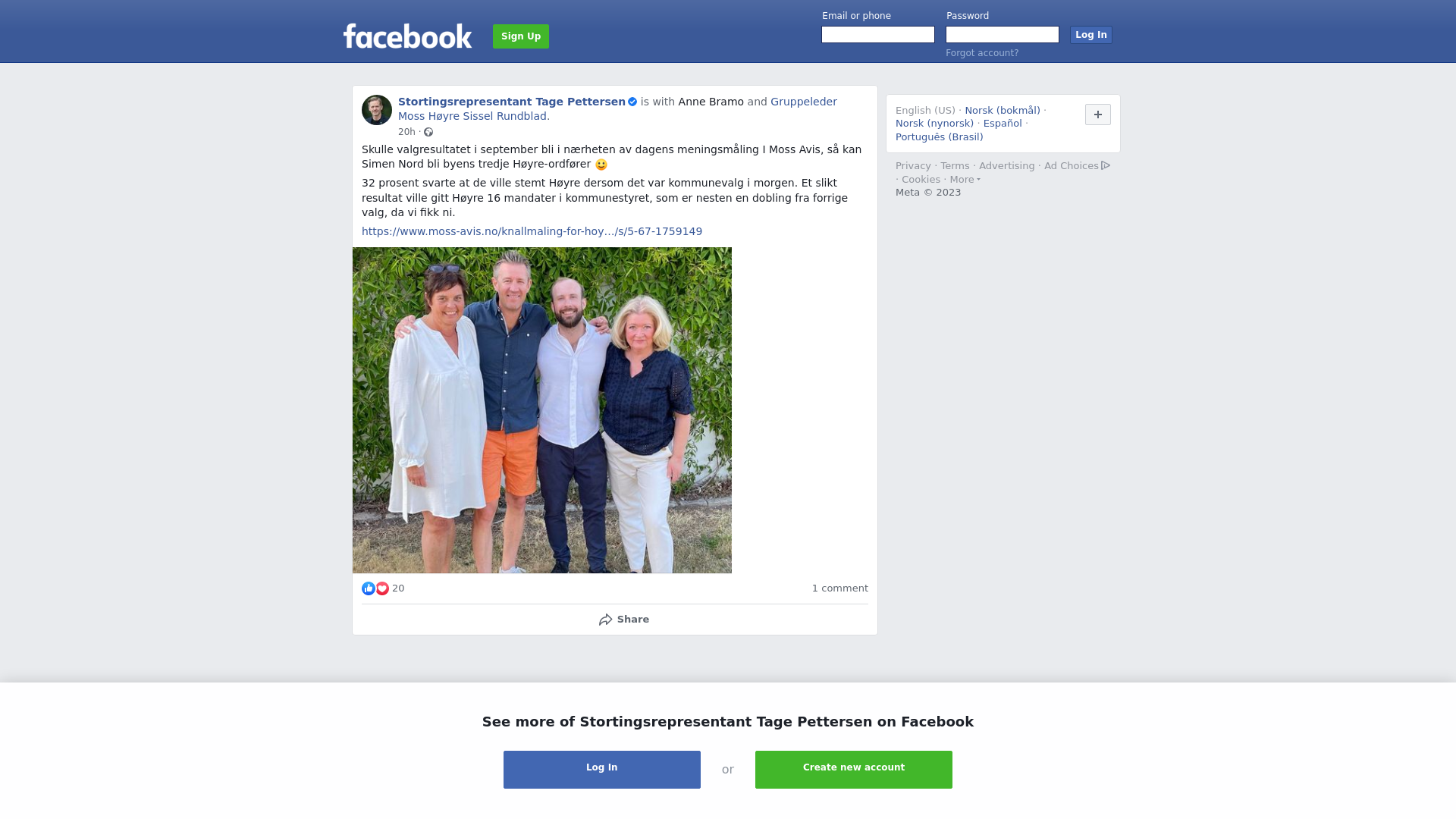
Task: Click the Create new account button
Action: pyautogui.click(x=854, y=770)
